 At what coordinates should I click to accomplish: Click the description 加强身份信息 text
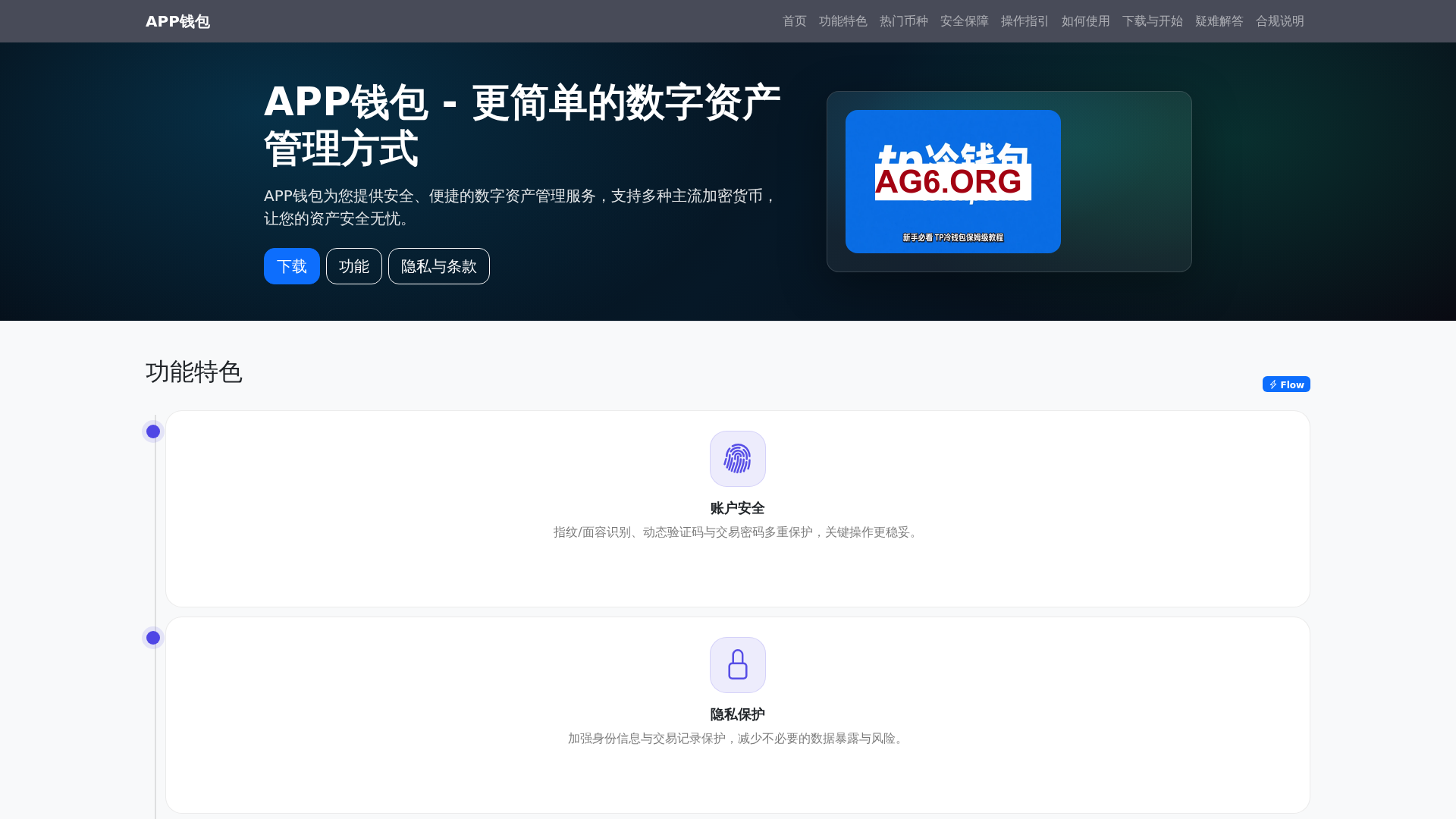[x=738, y=739]
